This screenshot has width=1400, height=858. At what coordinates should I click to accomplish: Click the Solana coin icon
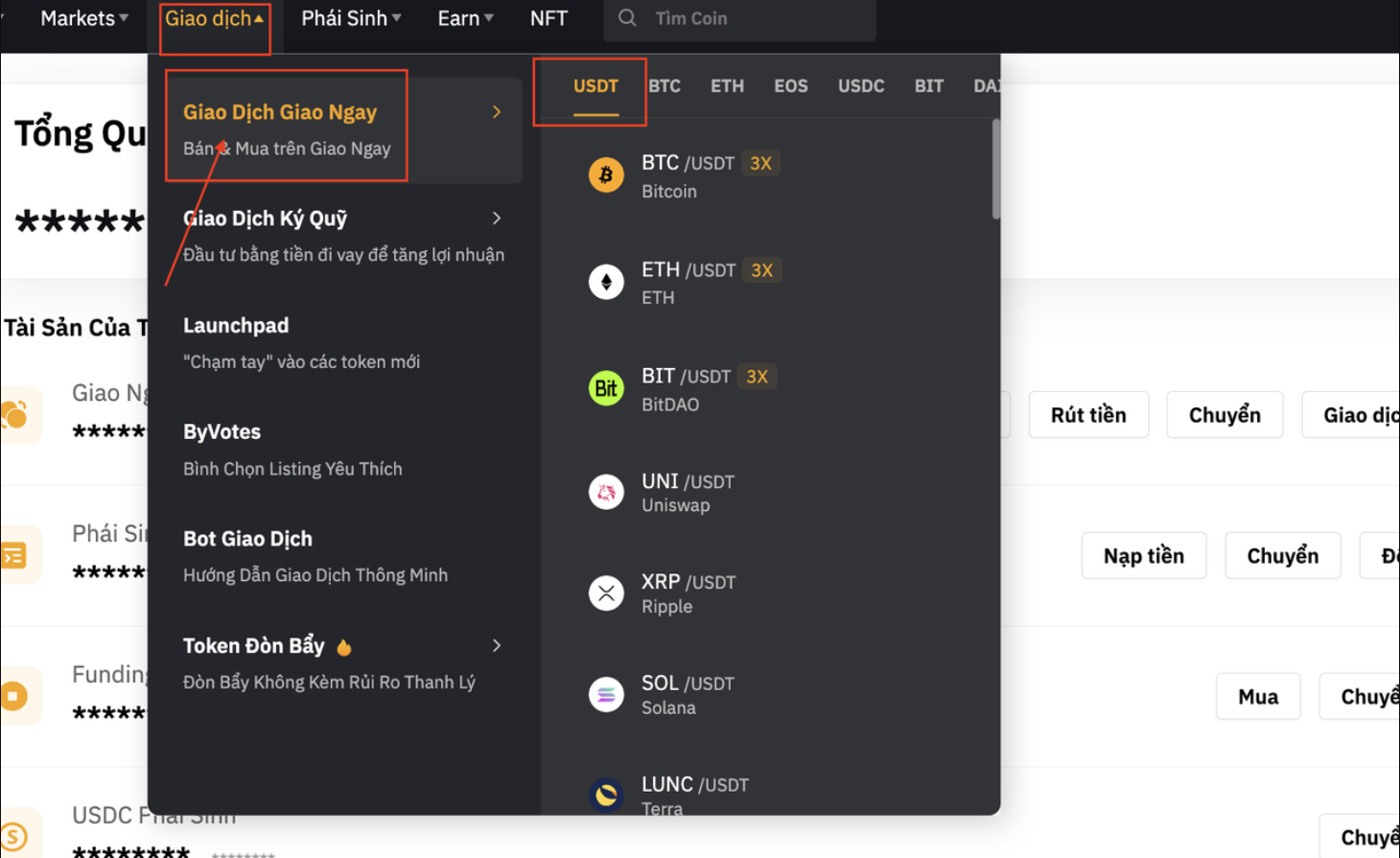click(x=606, y=695)
